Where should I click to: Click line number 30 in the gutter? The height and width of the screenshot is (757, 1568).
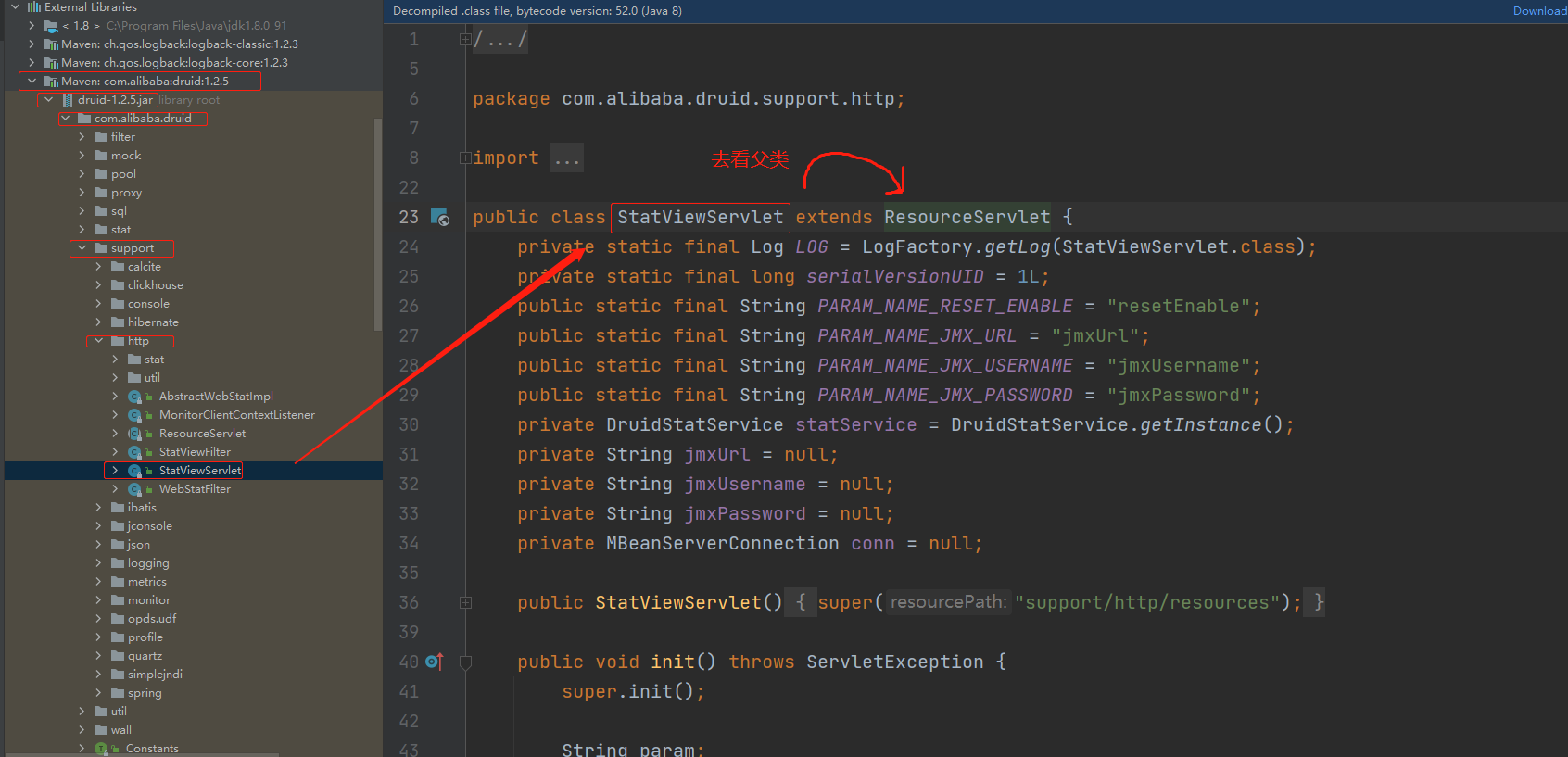409,424
